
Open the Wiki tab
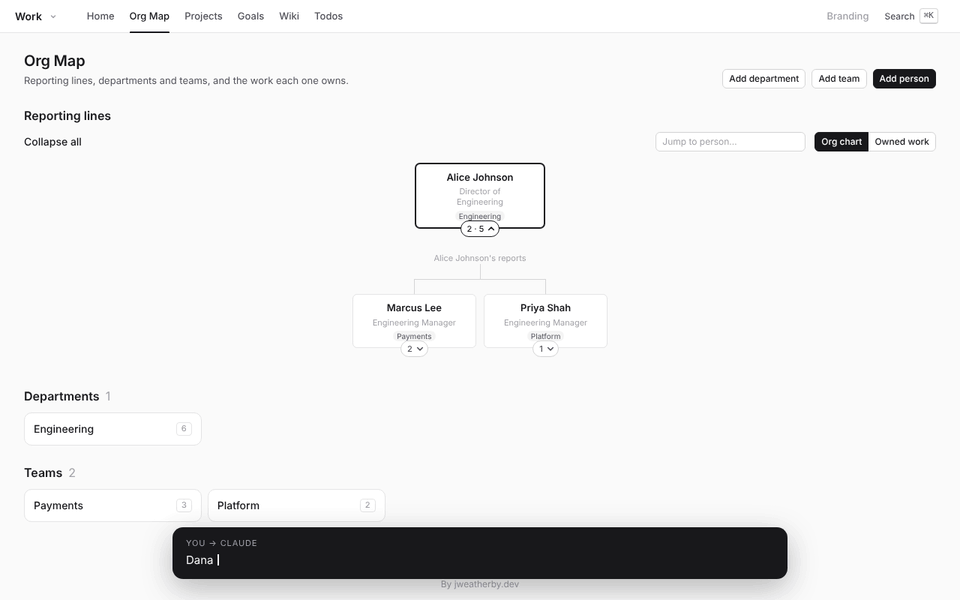pos(289,16)
